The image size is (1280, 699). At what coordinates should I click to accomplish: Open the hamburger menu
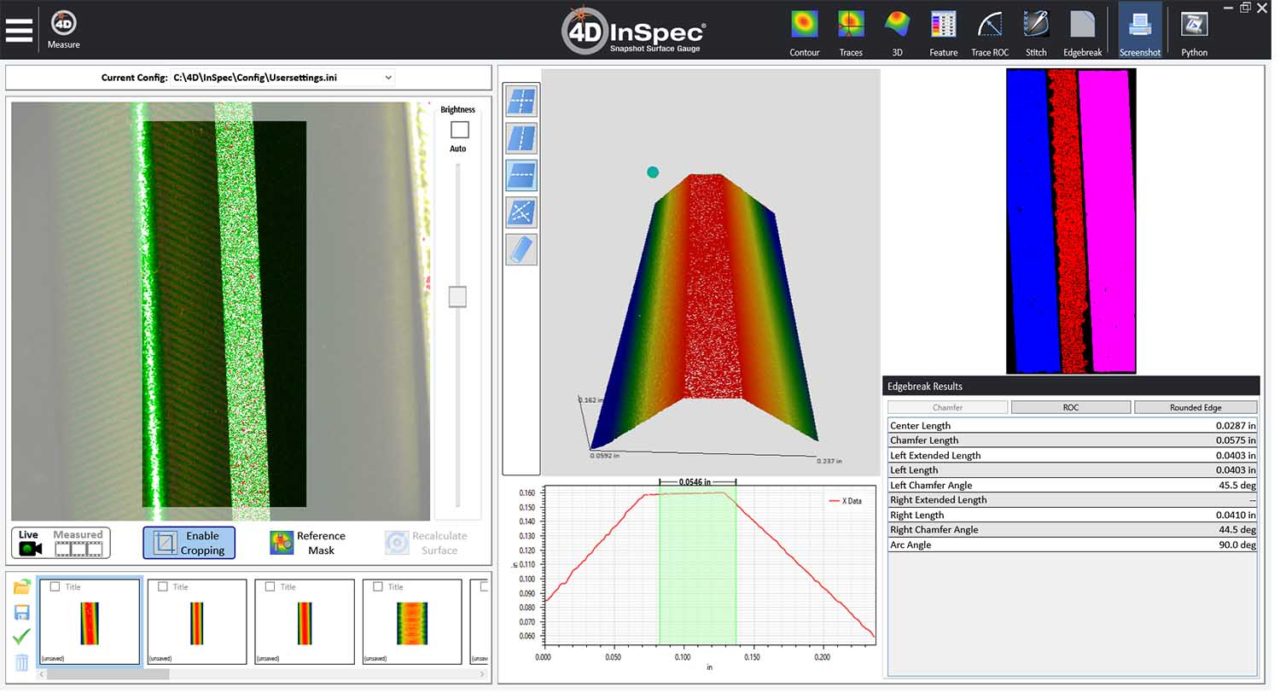tap(19, 28)
